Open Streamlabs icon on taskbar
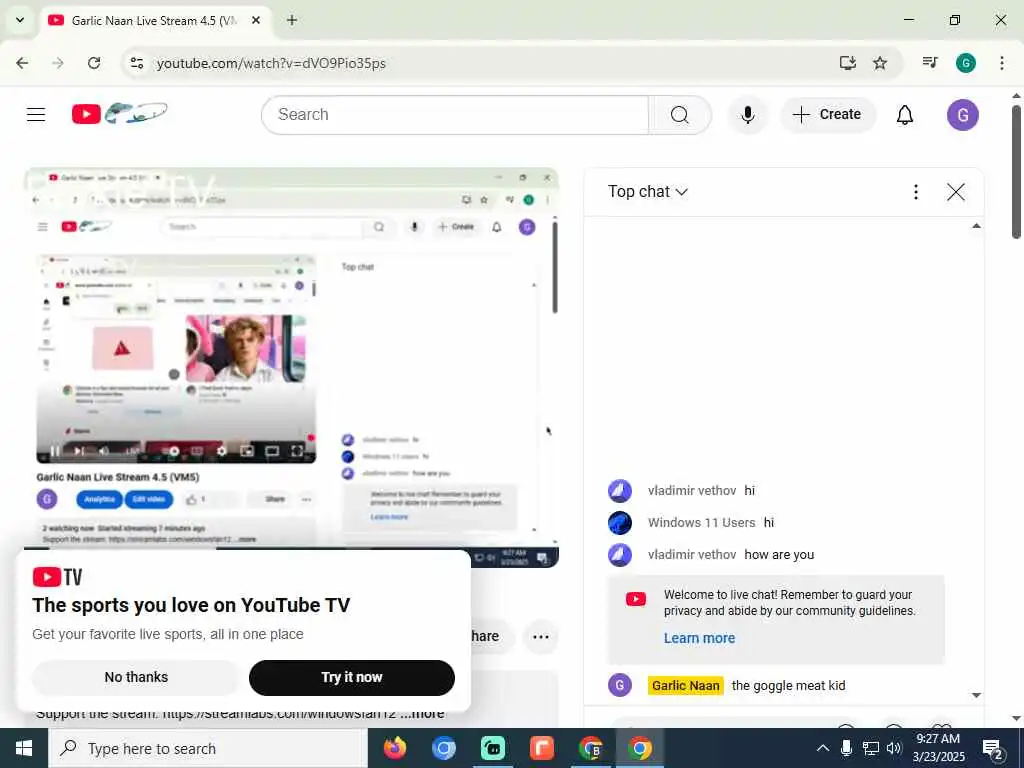 [x=492, y=748]
